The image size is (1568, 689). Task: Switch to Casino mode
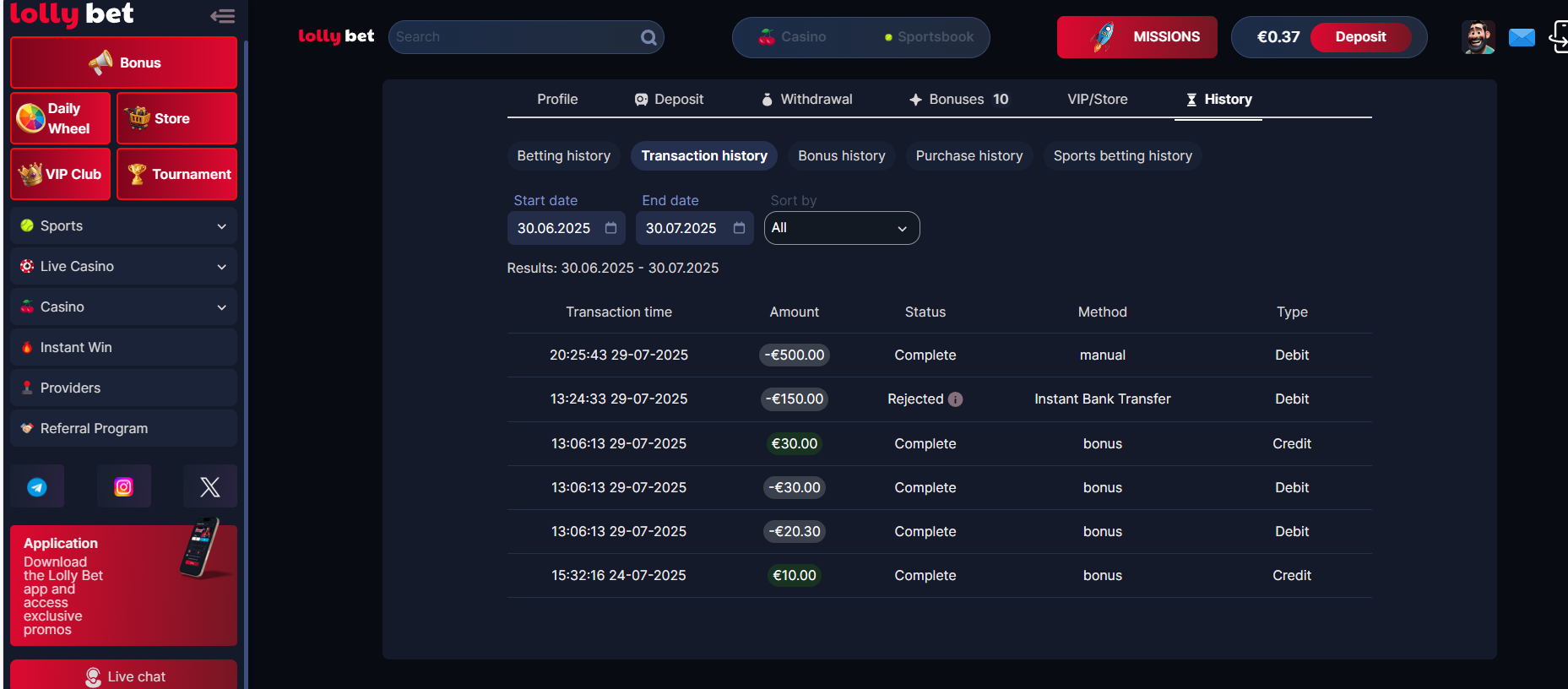pos(793,37)
